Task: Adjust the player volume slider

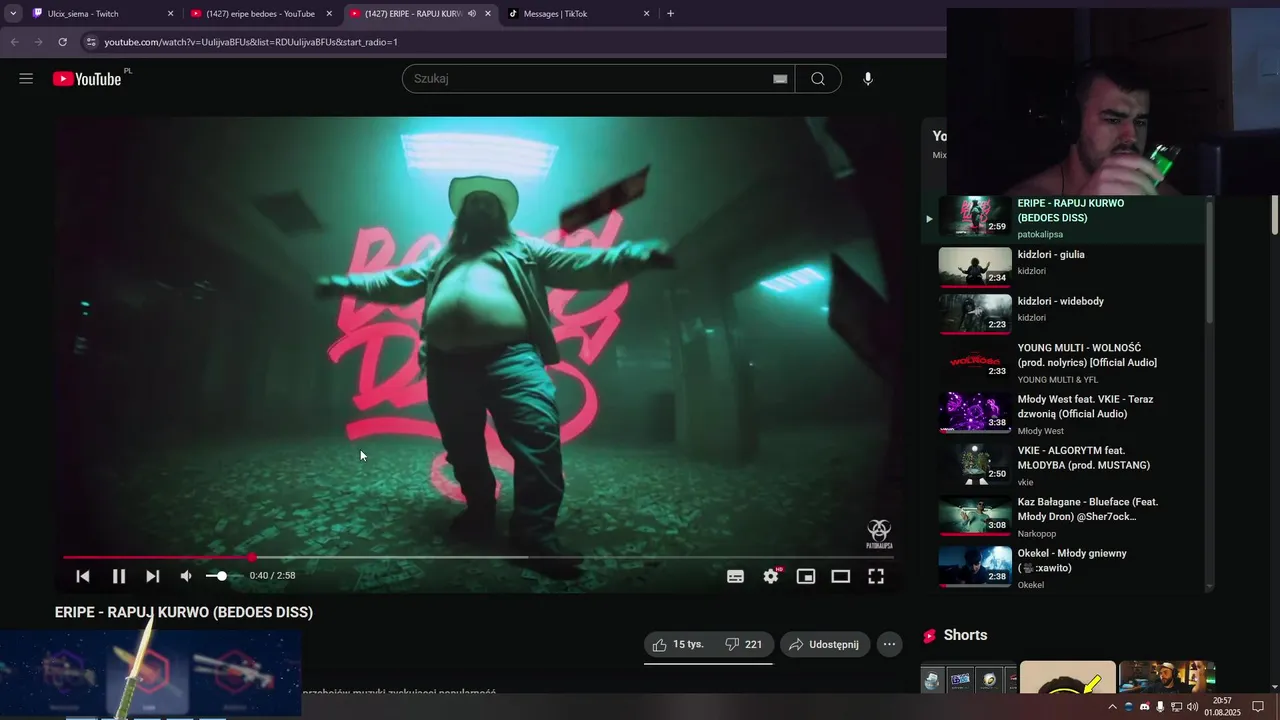Action: (x=223, y=576)
